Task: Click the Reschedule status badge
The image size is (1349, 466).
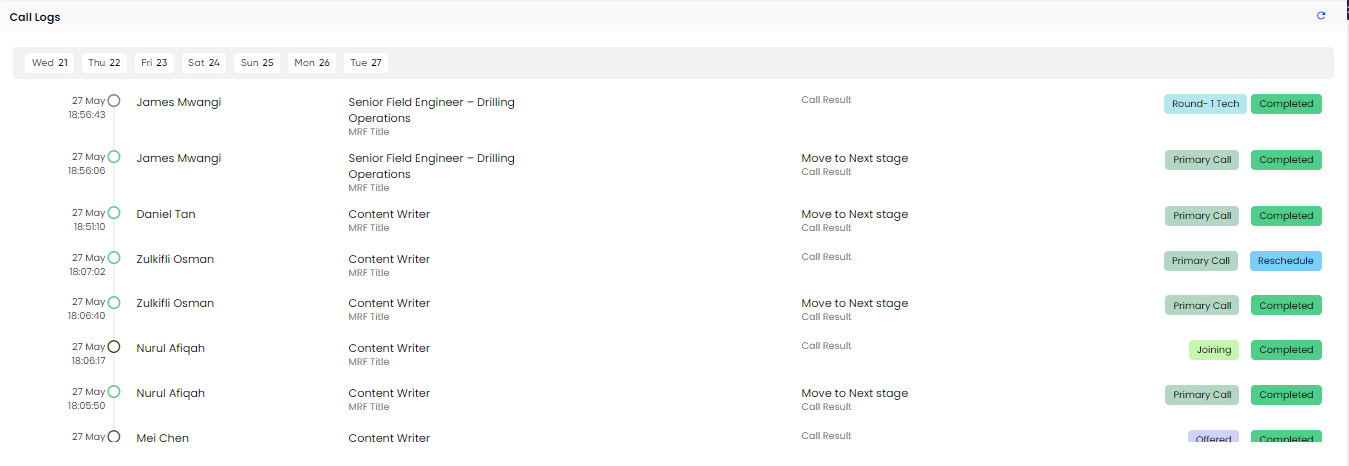Action: pyautogui.click(x=1286, y=261)
